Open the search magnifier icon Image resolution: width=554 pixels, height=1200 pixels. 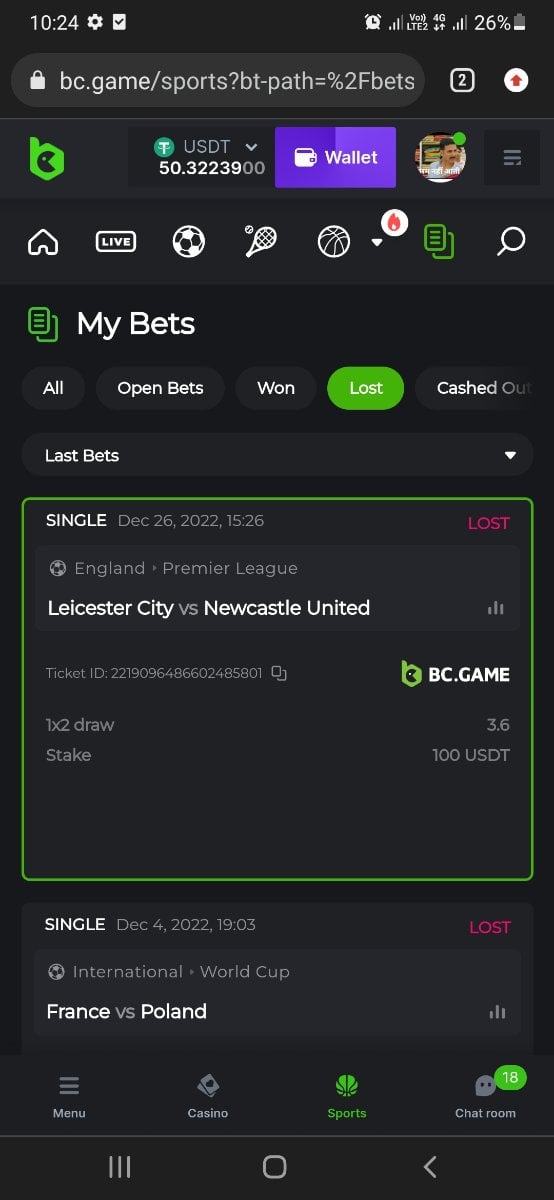click(511, 241)
